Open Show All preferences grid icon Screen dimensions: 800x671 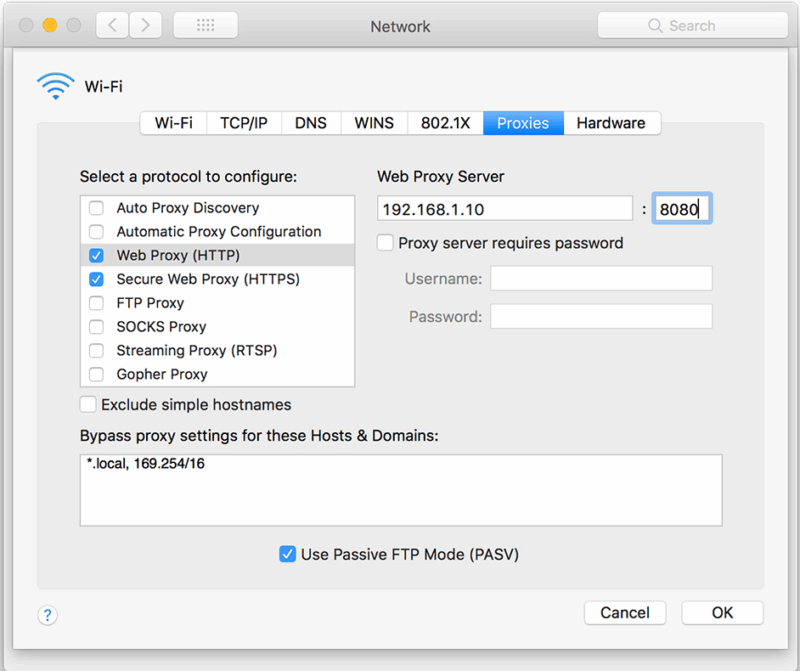(x=205, y=25)
